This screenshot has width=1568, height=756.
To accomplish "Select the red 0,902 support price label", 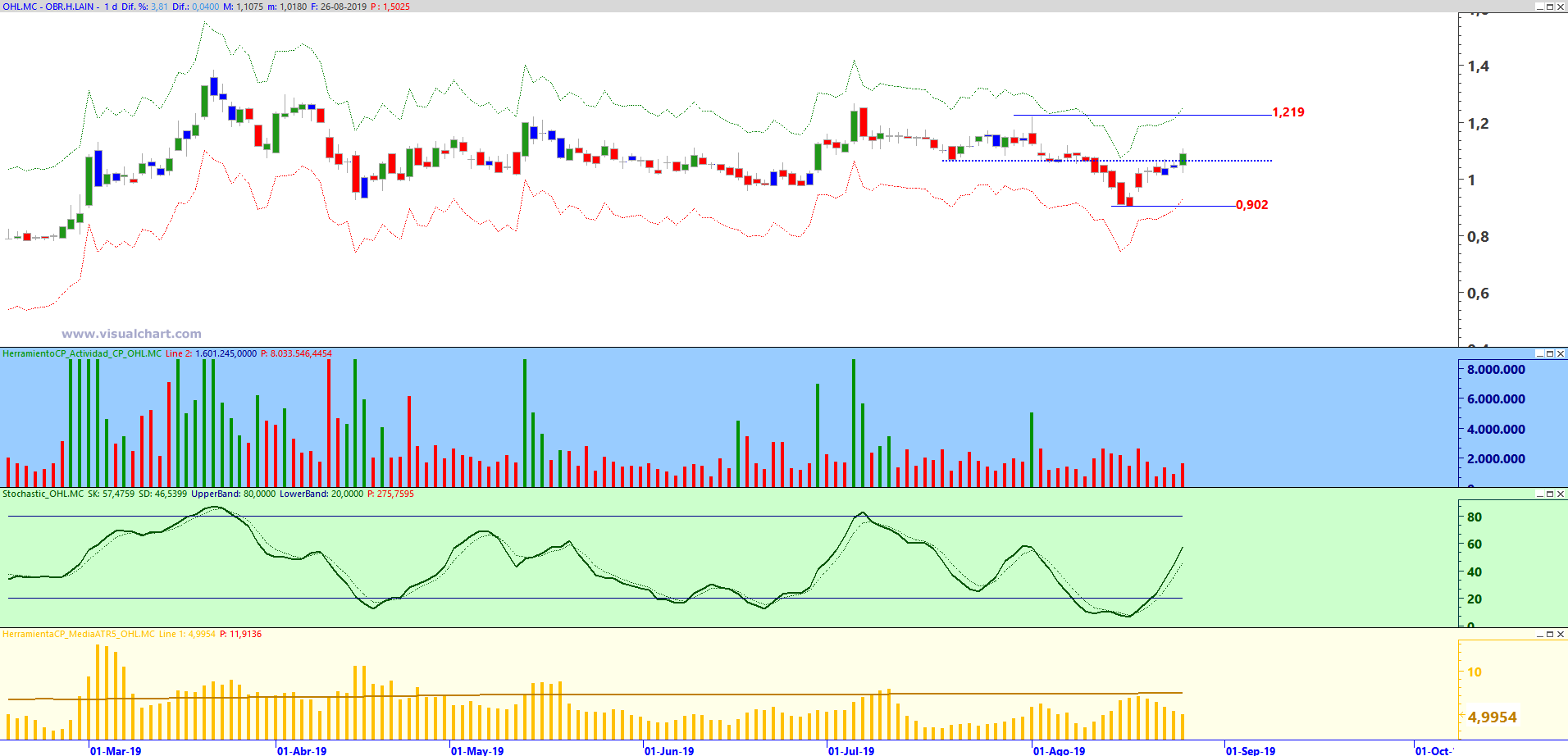I will 1252,205.
